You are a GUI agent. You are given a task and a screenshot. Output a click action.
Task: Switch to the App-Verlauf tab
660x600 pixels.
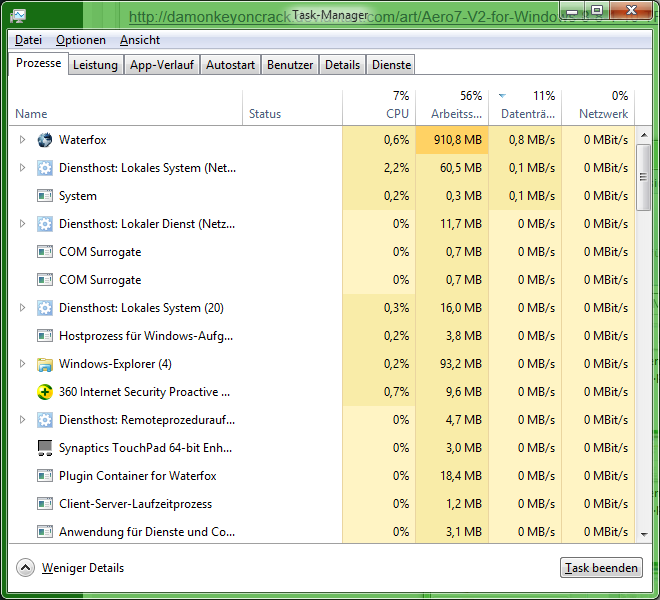click(162, 65)
